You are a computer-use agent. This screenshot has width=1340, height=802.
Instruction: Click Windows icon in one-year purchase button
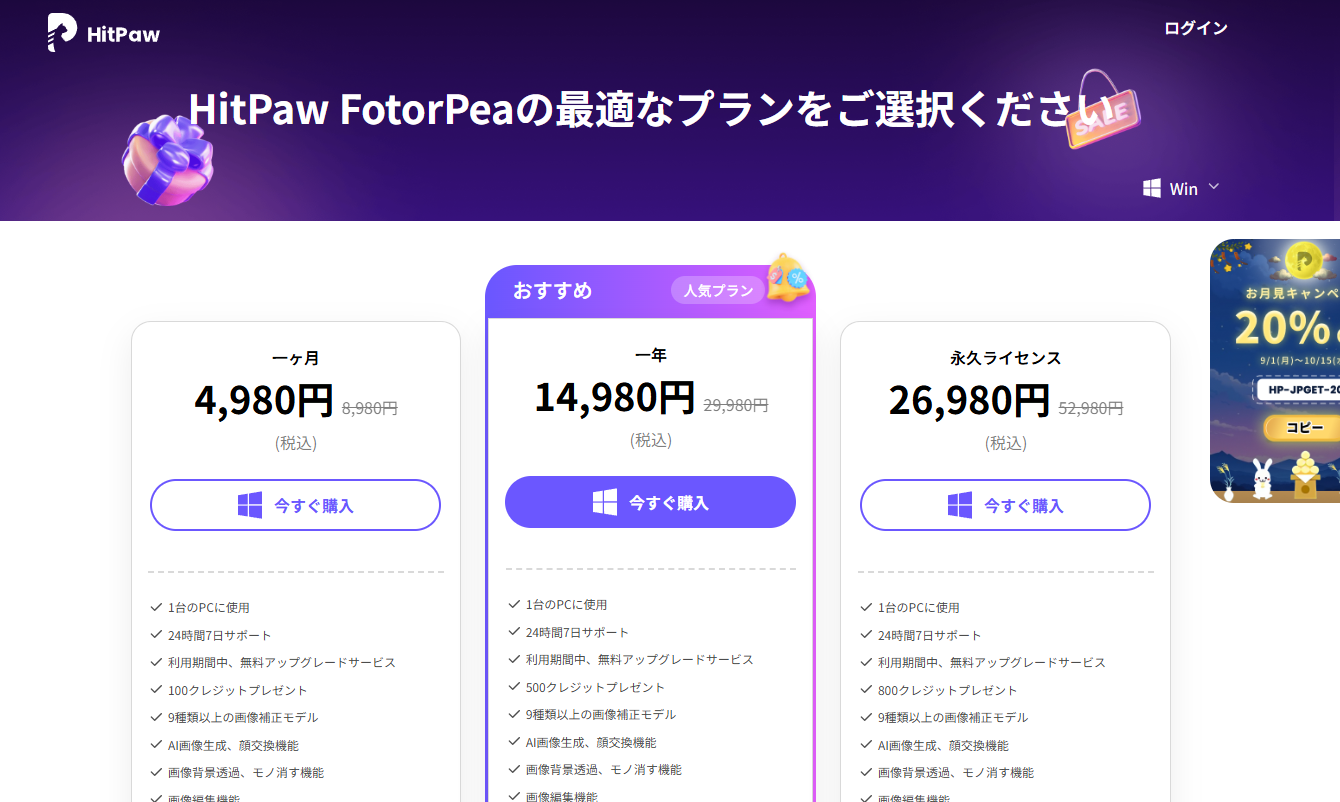[x=605, y=502]
